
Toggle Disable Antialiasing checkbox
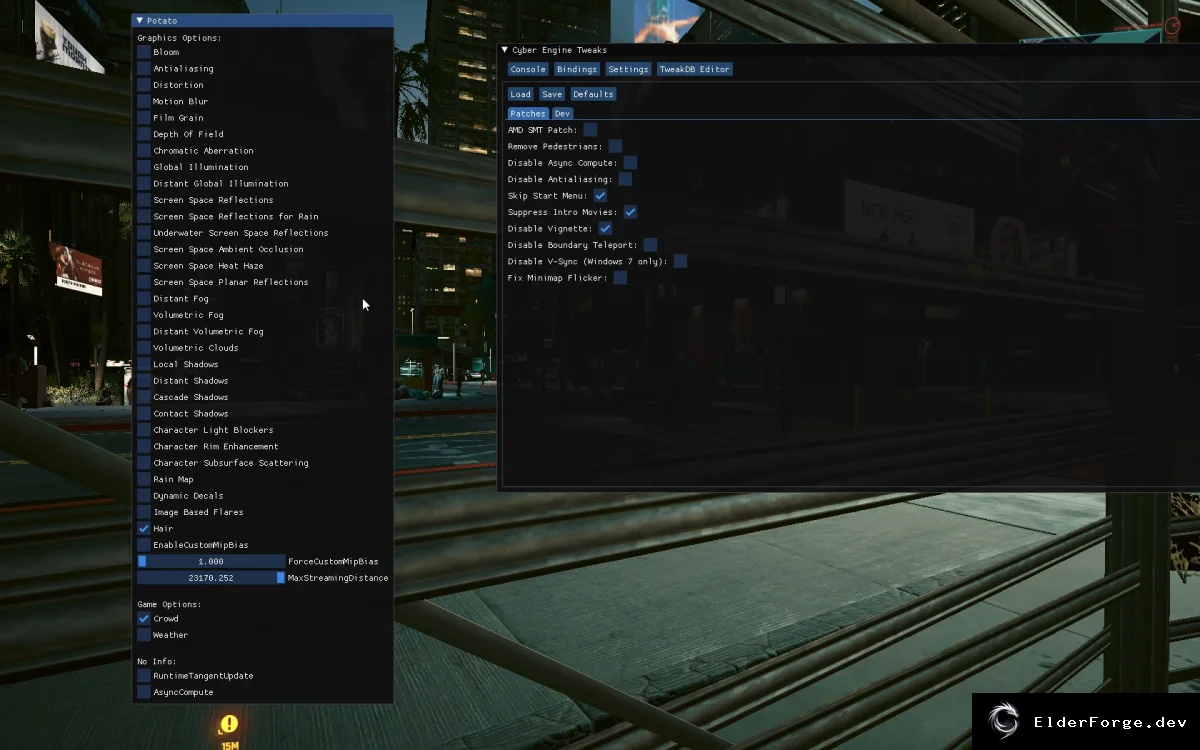625,179
